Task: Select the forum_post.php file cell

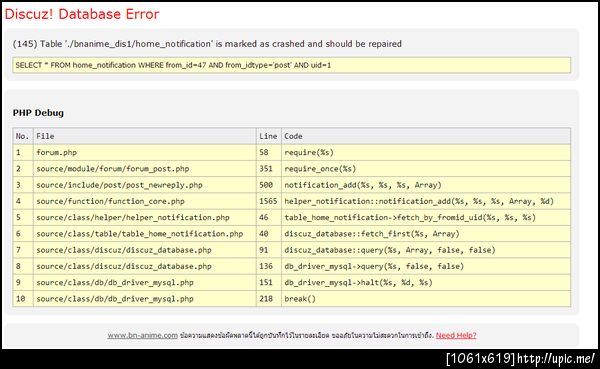Action: pyautogui.click(x=145, y=169)
